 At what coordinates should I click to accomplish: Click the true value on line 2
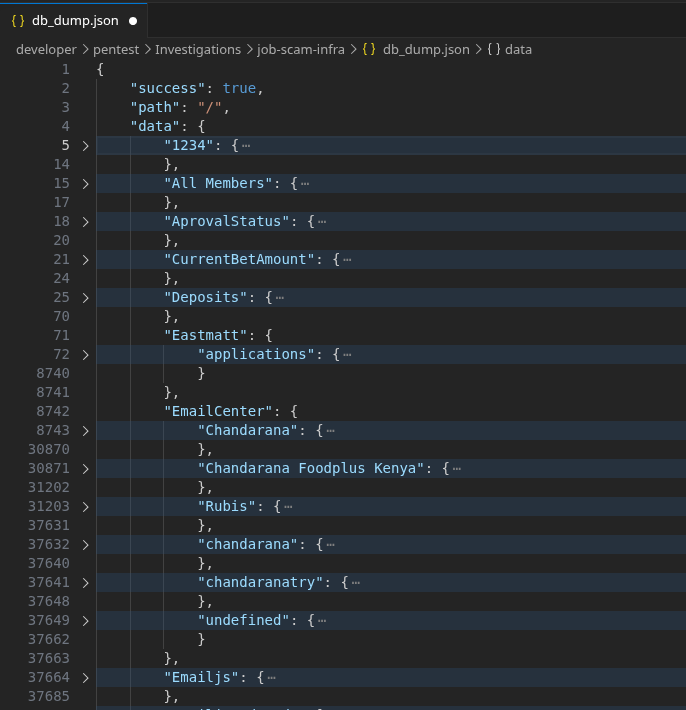[240, 88]
